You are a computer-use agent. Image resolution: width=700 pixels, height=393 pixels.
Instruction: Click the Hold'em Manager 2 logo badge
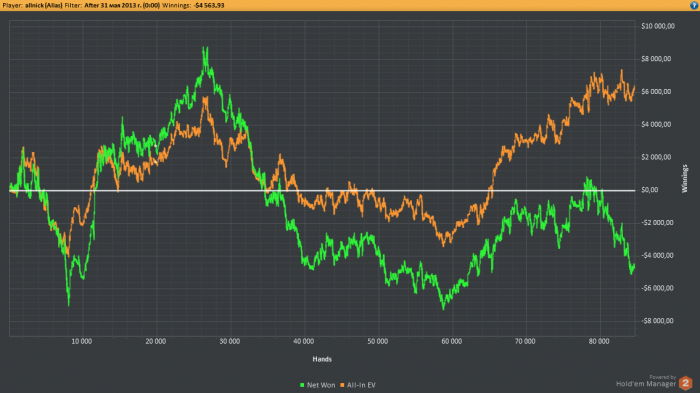click(x=685, y=383)
